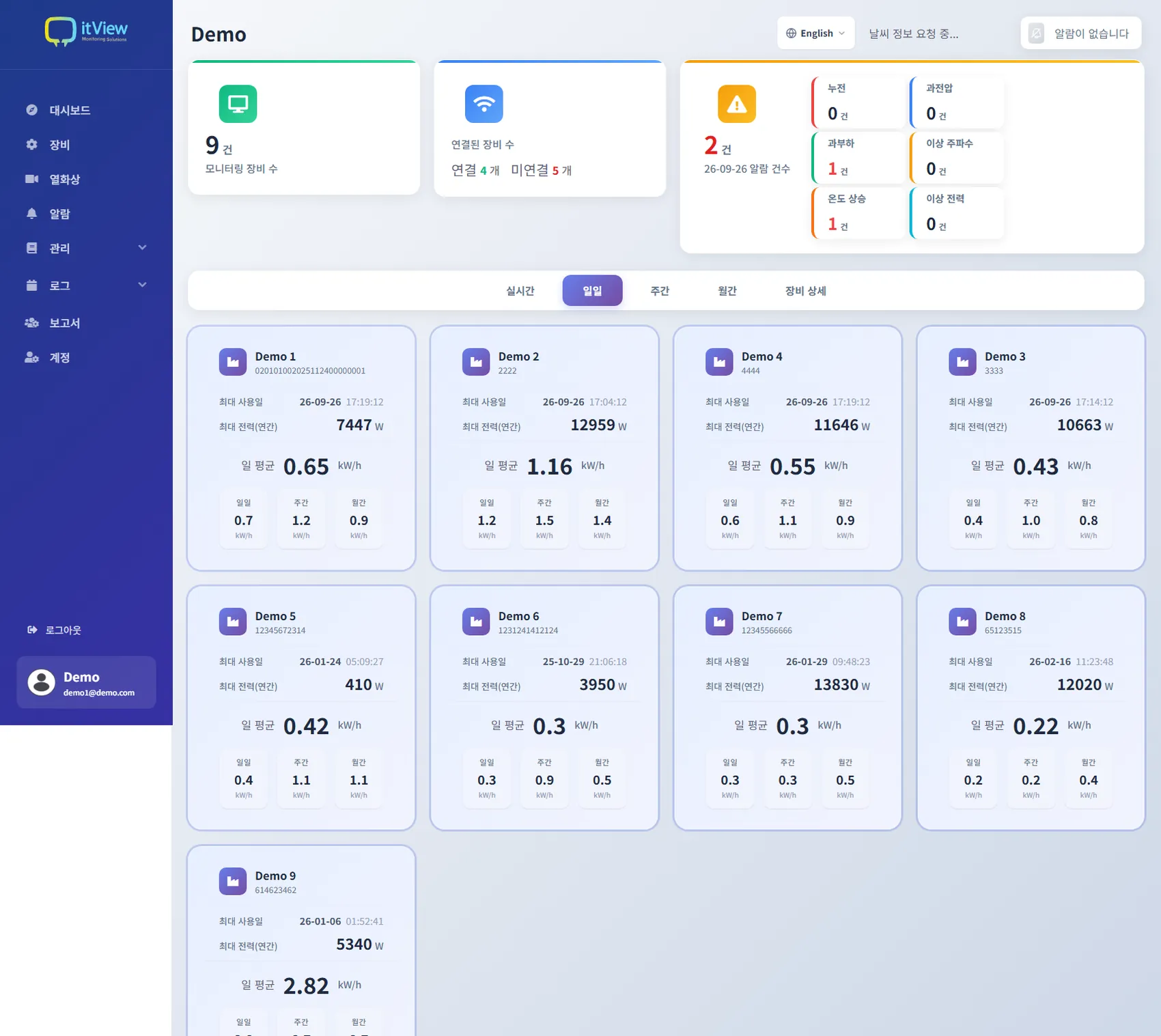This screenshot has width=1161, height=1036.
Task: Open the English language dropdown
Action: pos(815,33)
